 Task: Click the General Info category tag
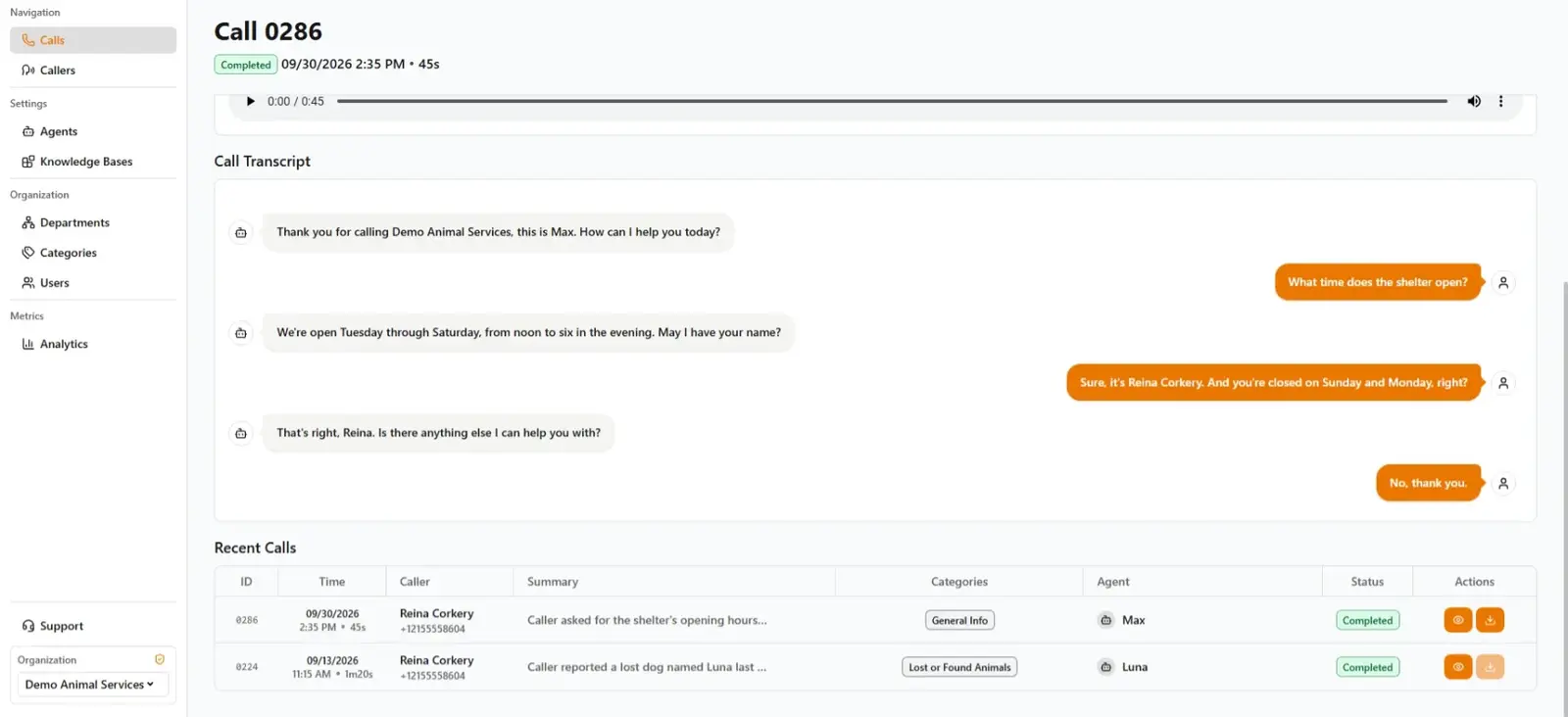pyautogui.click(x=959, y=620)
